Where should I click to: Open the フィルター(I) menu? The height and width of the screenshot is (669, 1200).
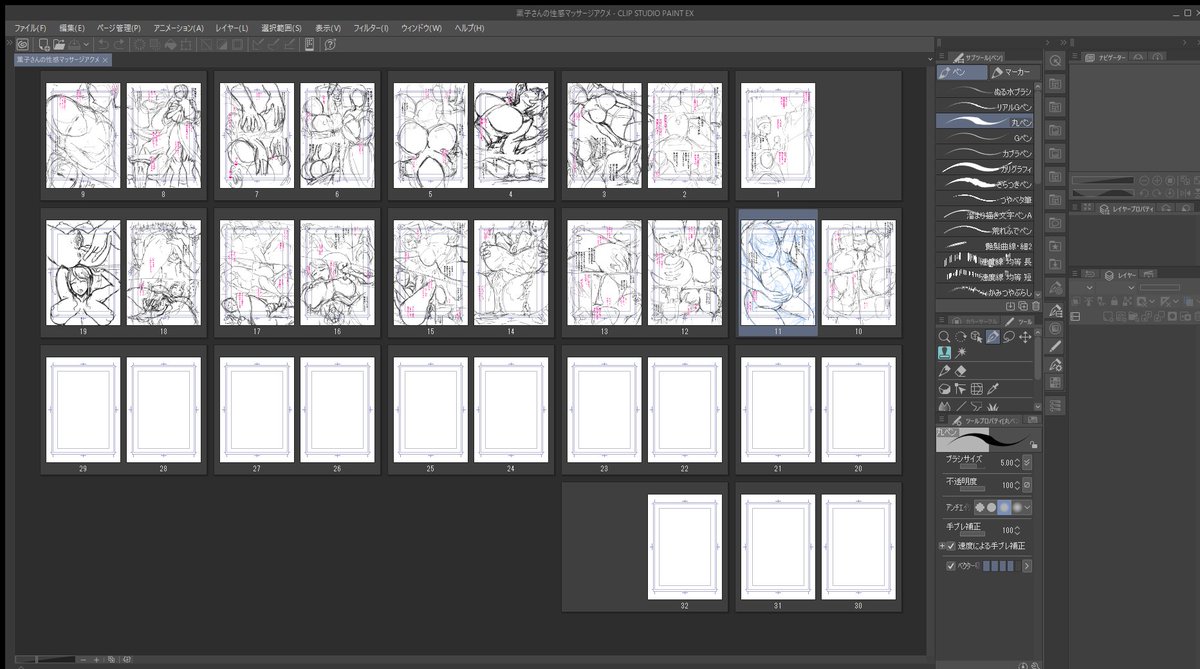point(371,28)
